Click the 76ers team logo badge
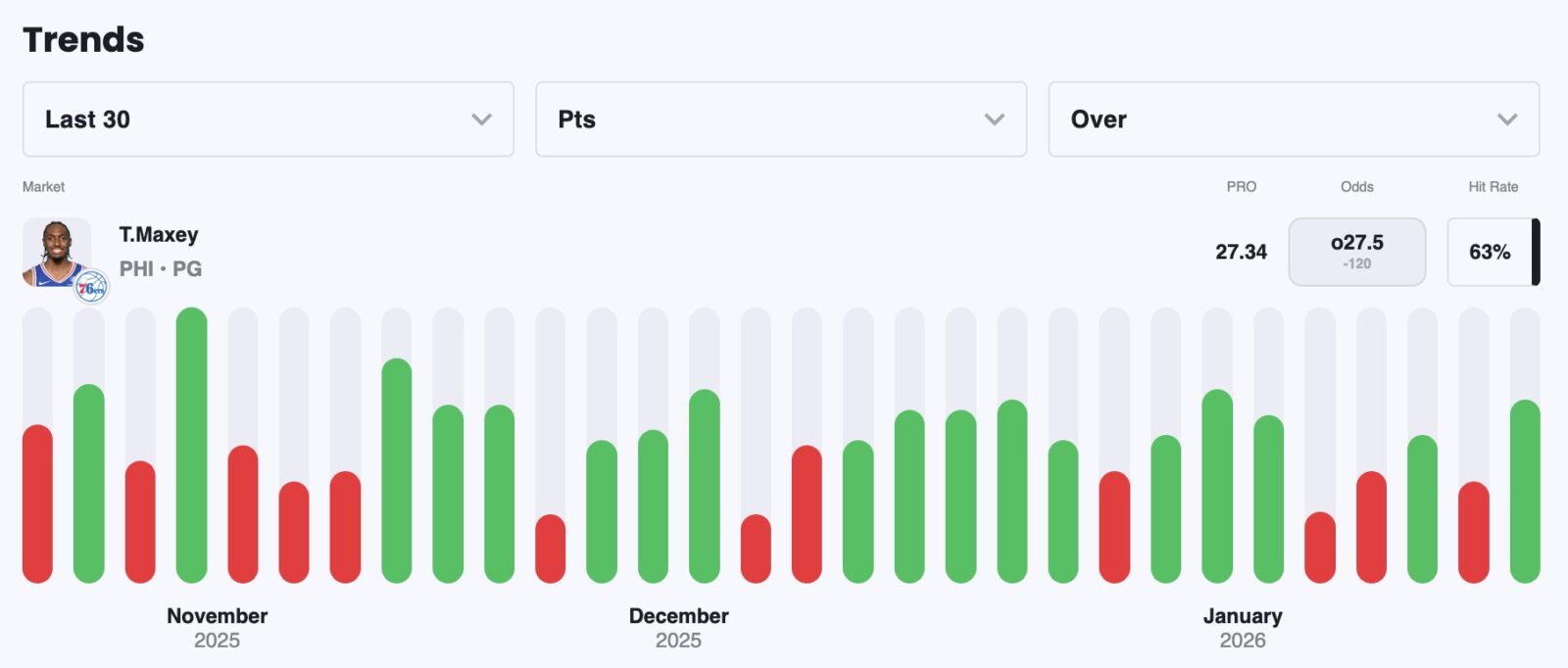This screenshot has height=668, width=1568. (x=92, y=287)
